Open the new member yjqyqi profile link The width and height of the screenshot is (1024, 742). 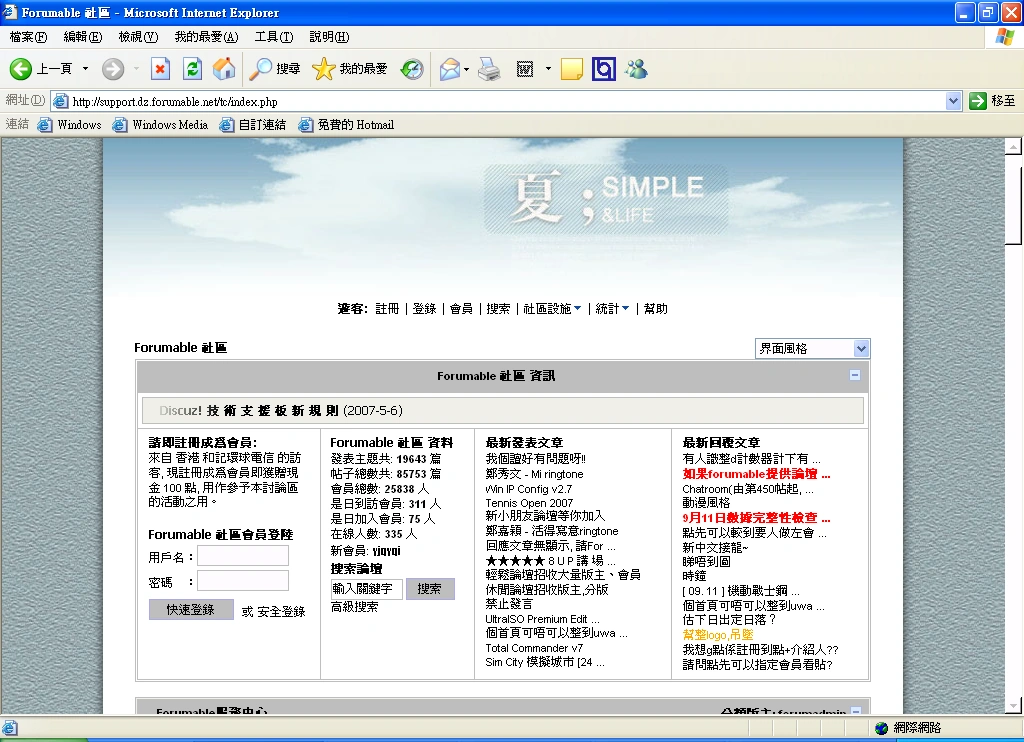point(387,551)
